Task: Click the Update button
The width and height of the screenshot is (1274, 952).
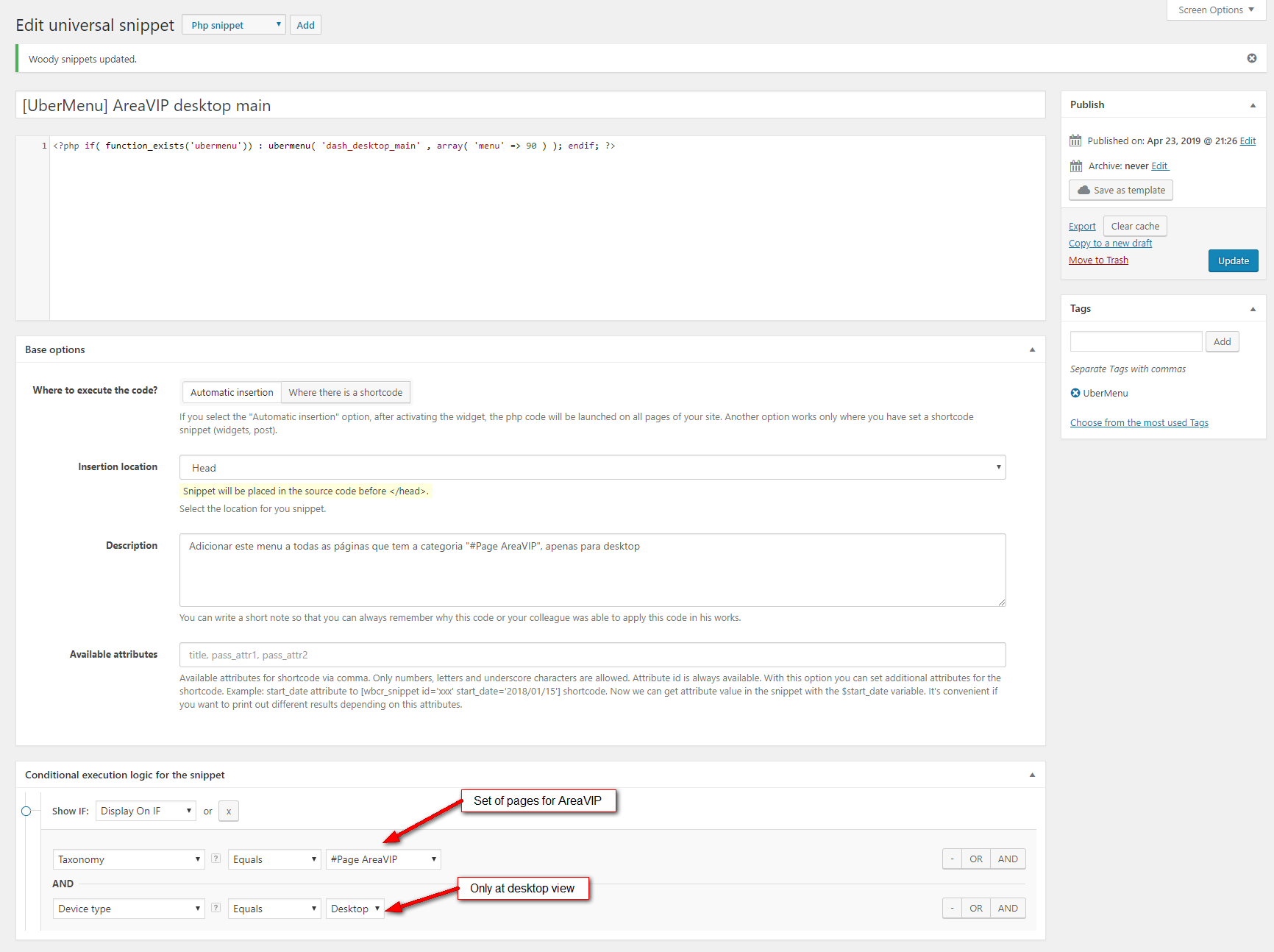Action: pyautogui.click(x=1233, y=260)
